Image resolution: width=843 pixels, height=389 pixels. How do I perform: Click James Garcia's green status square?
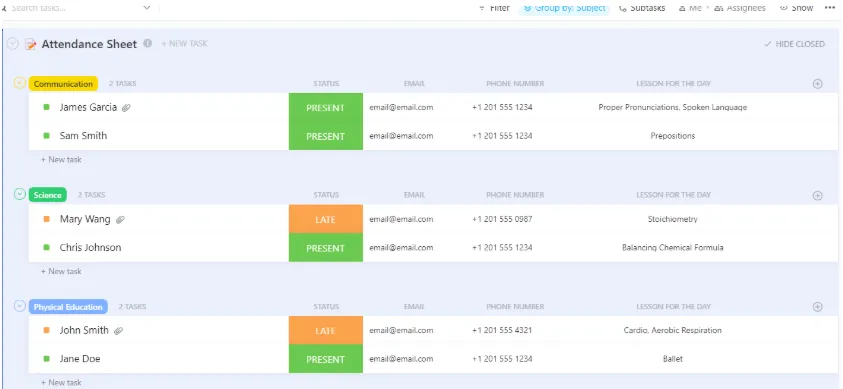(47, 107)
